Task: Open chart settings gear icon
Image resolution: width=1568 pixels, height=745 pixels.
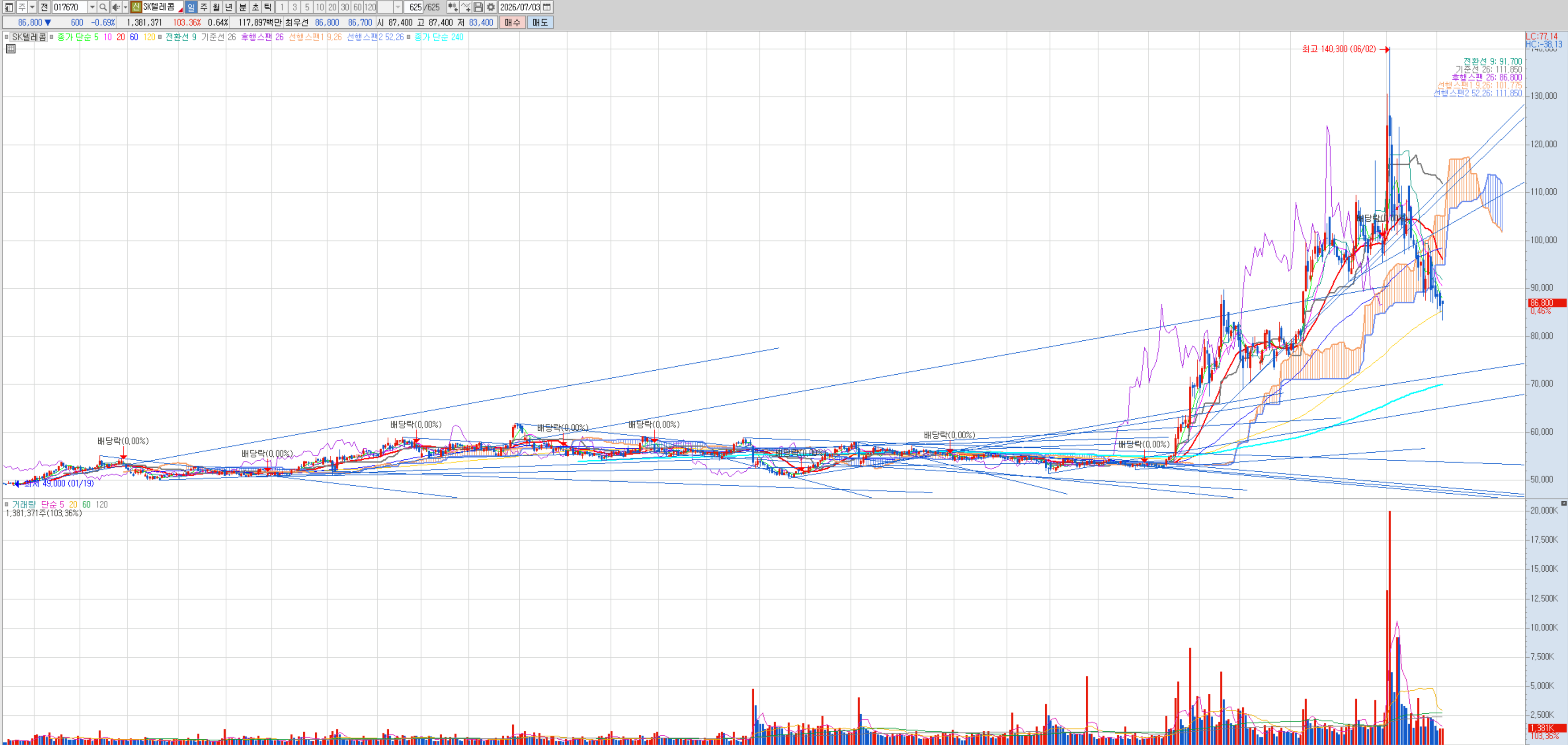Action: (x=491, y=7)
